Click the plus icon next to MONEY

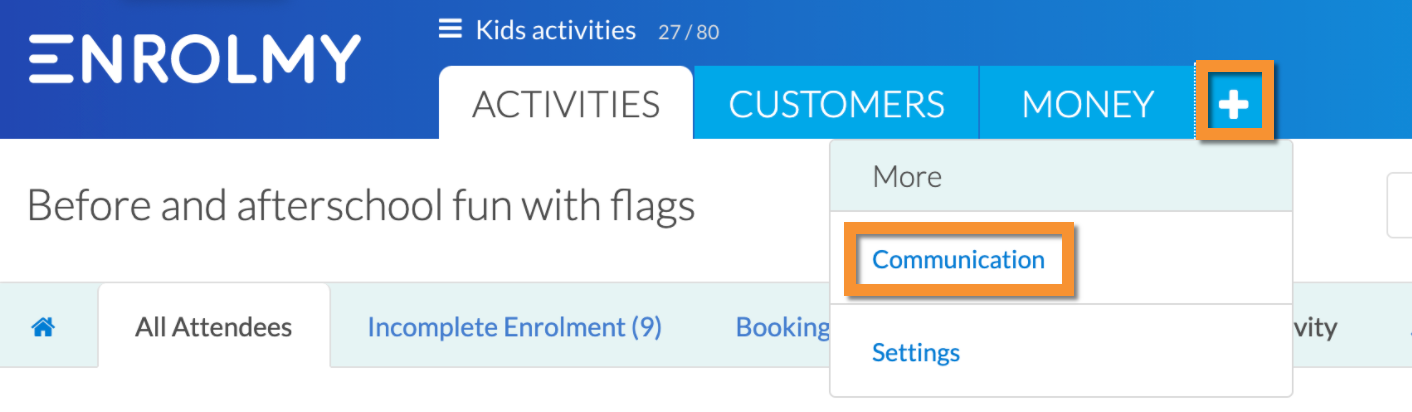pyautogui.click(x=1234, y=103)
